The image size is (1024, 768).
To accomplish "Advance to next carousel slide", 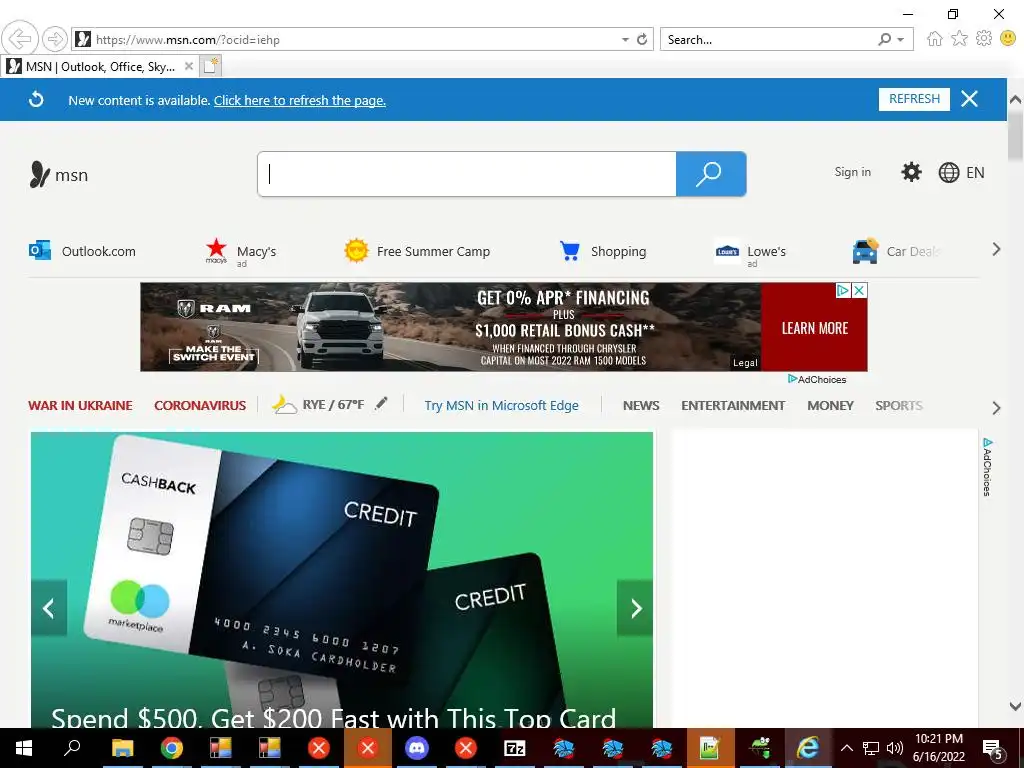I will [635, 608].
